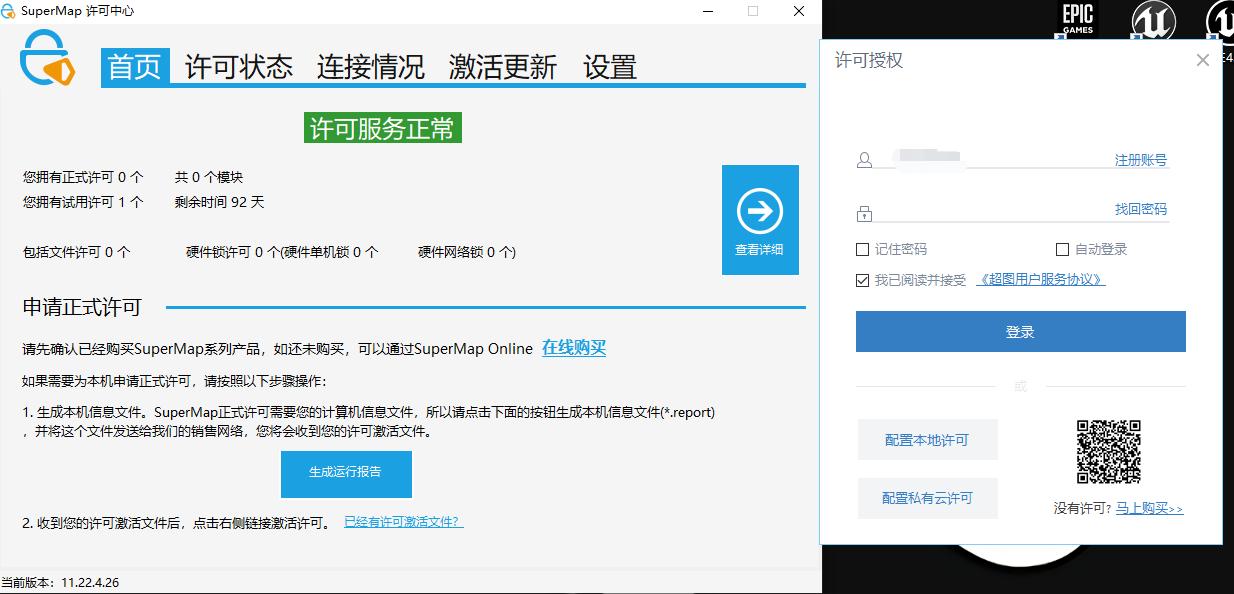This screenshot has width=1234, height=594.
Task: Click the 登录 button
Action: pyautogui.click(x=1021, y=332)
